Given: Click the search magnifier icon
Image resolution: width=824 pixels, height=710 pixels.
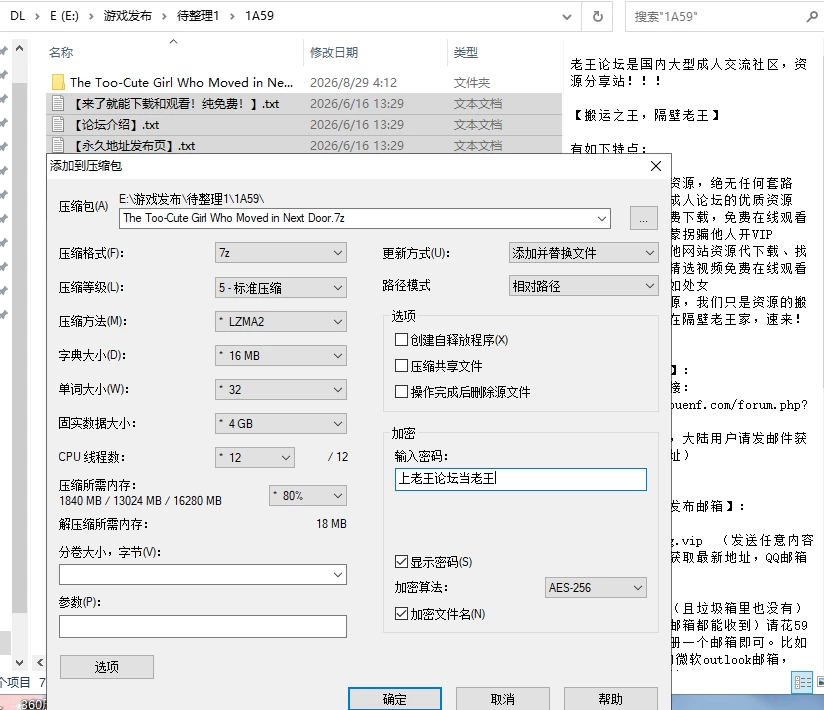Looking at the screenshot, I should coord(811,17).
